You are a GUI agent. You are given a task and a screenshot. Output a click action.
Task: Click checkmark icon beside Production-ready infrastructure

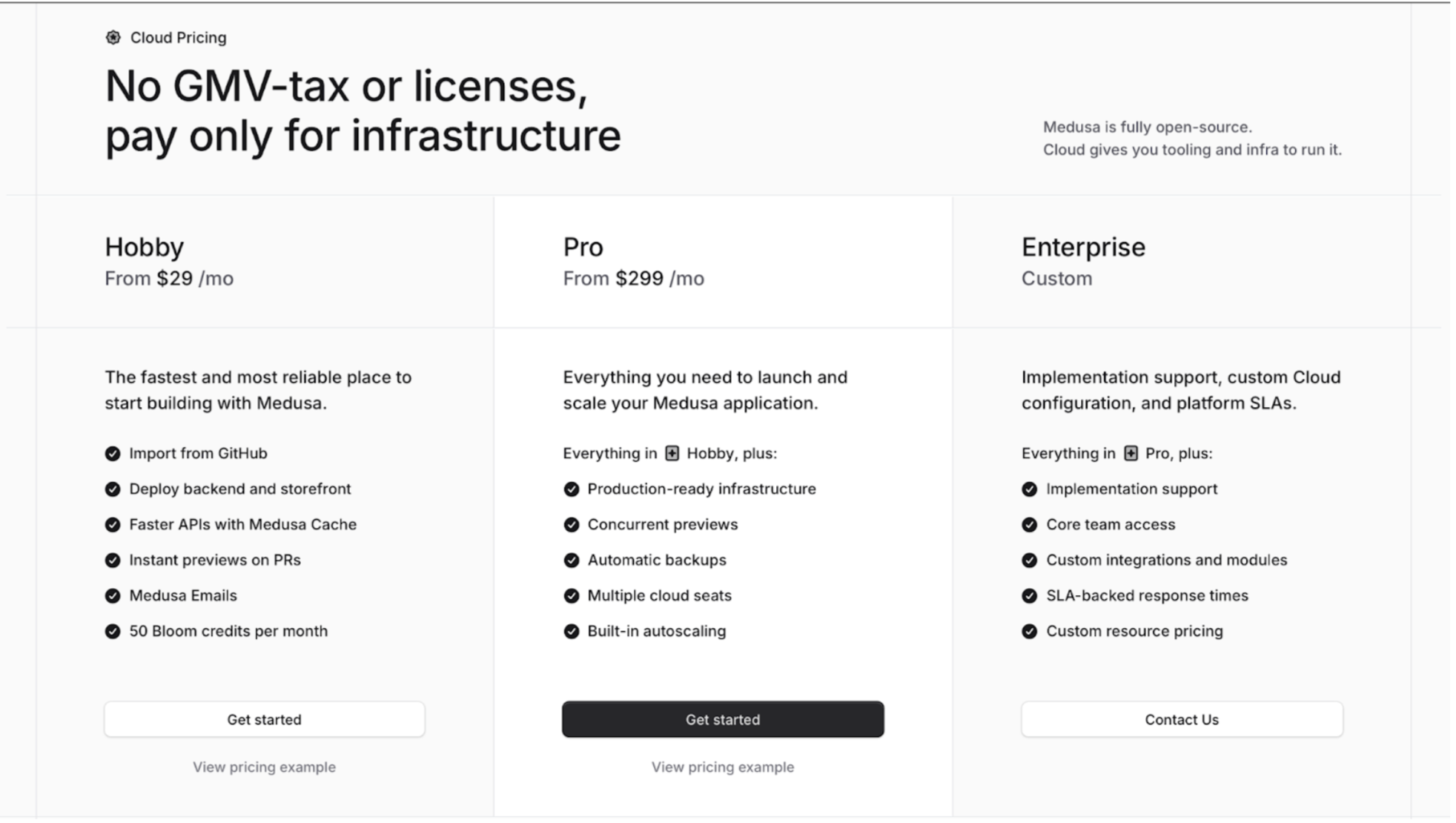pos(571,489)
